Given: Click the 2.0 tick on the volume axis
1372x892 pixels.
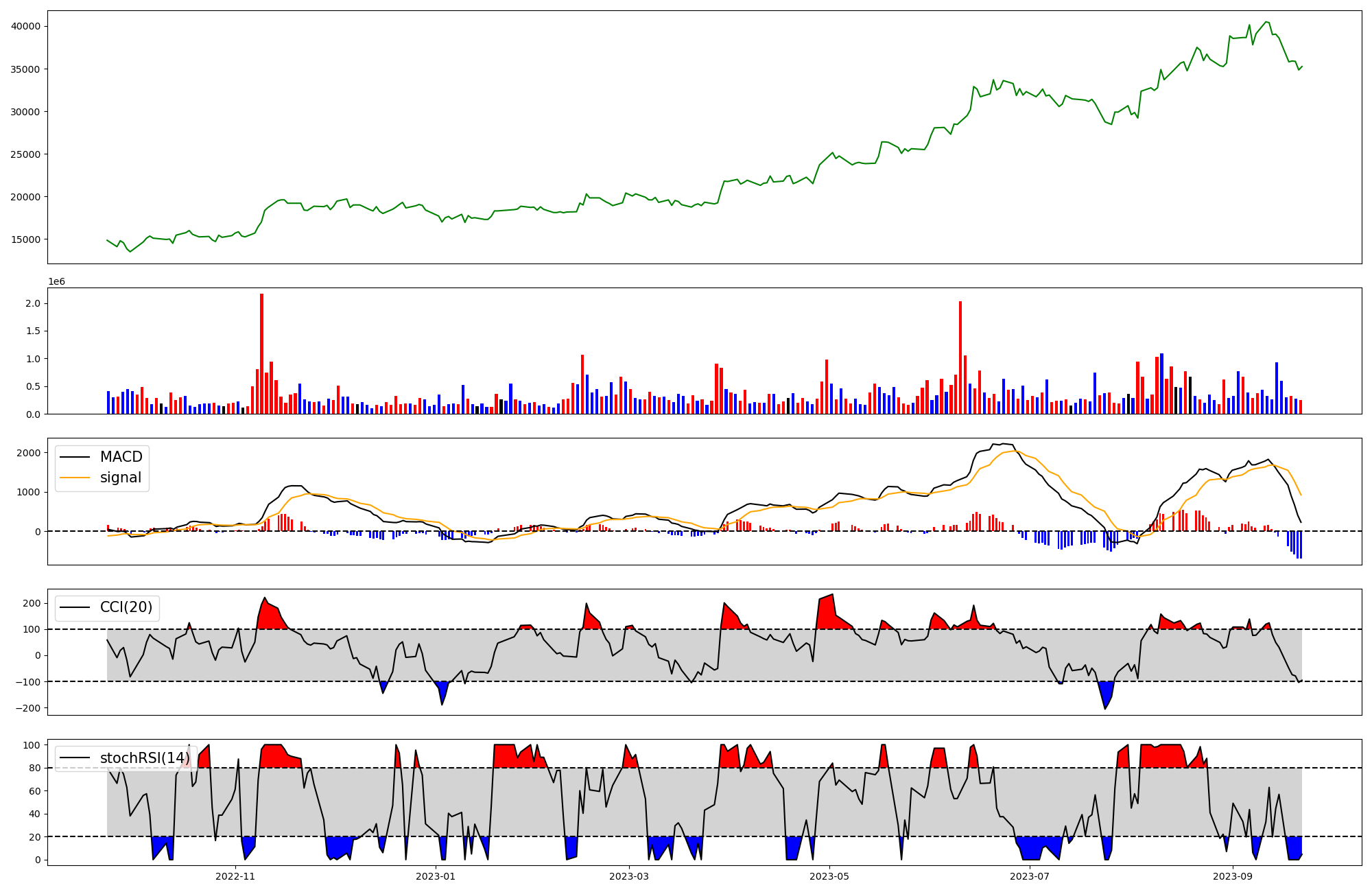Looking at the screenshot, I should [x=32, y=303].
